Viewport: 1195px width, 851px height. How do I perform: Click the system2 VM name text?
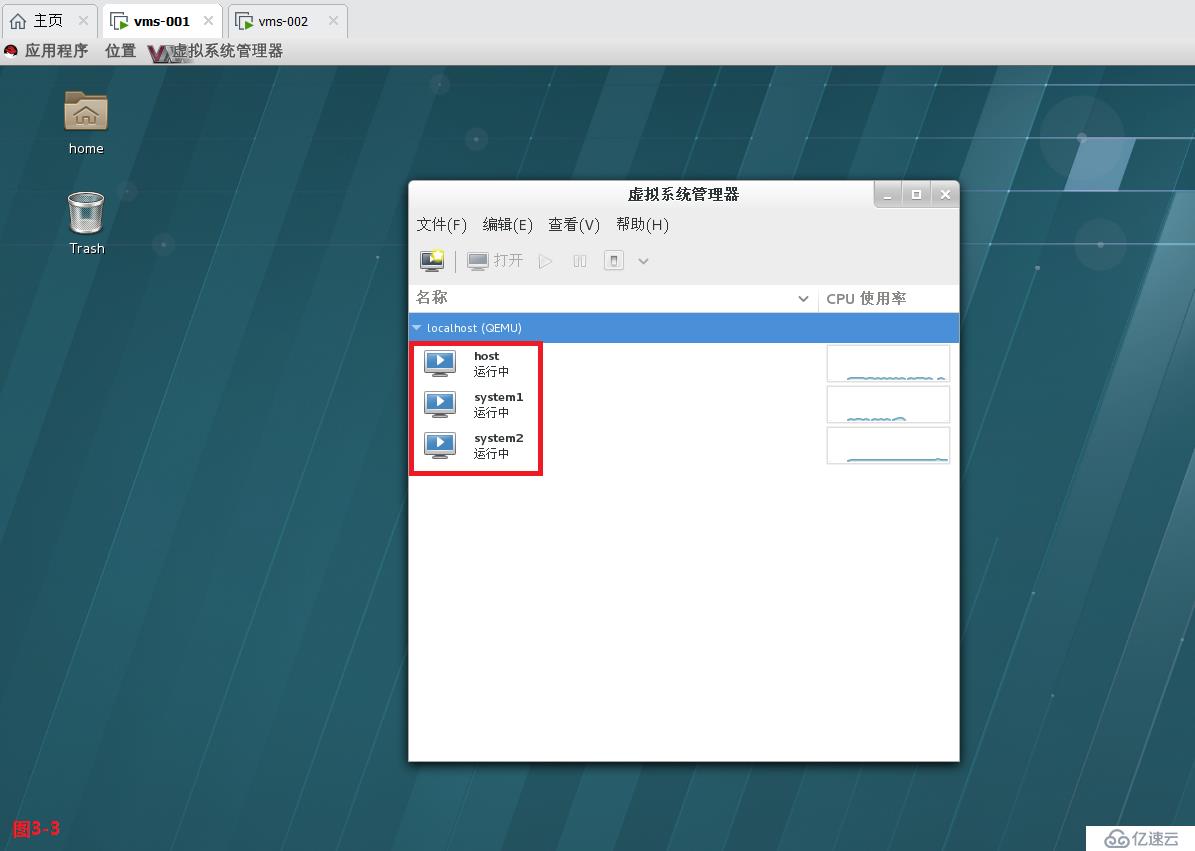pyautogui.click(x=498, y=438)
